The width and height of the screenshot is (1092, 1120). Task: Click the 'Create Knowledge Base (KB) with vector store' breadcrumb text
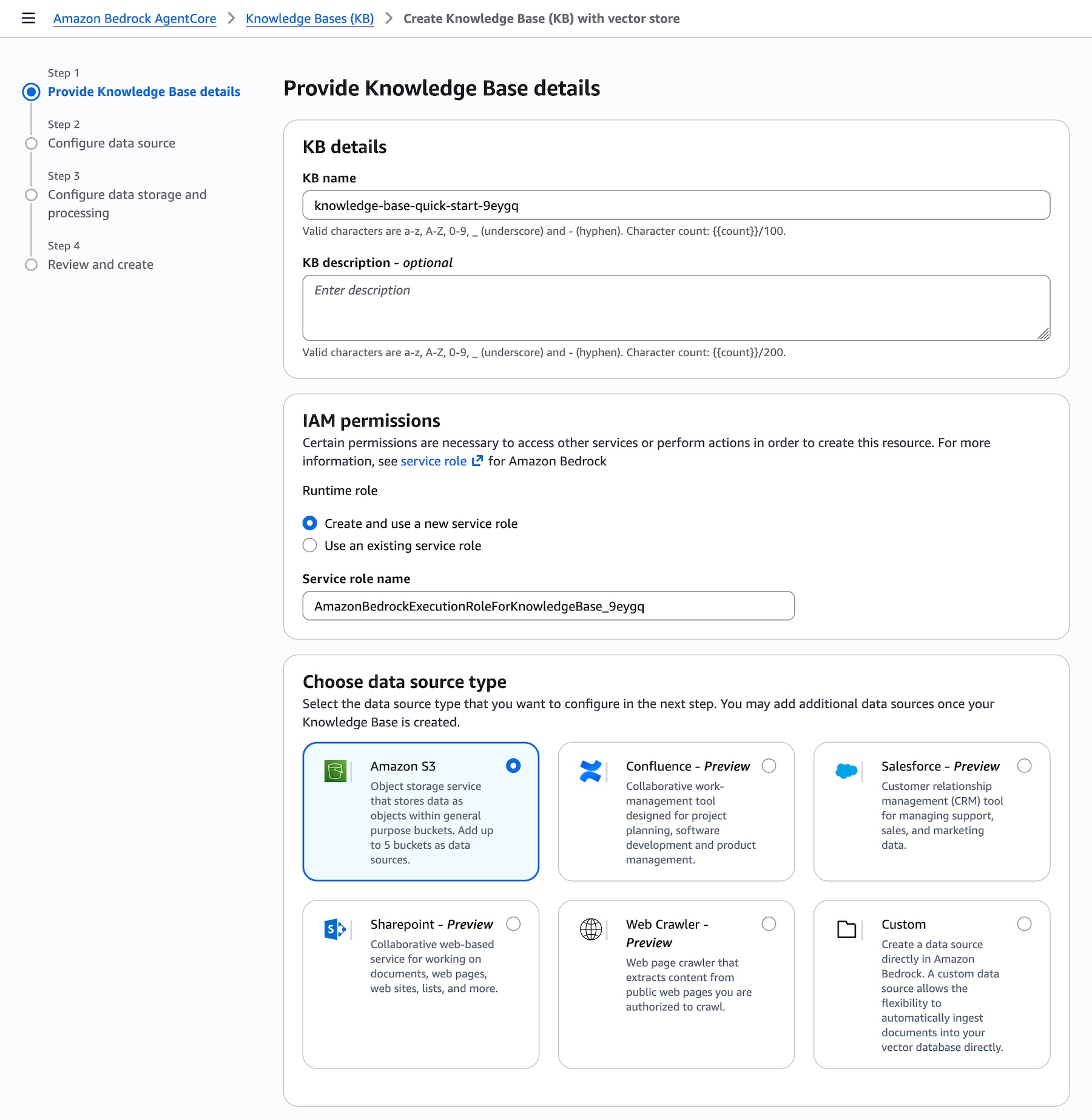tap(541, 18)
